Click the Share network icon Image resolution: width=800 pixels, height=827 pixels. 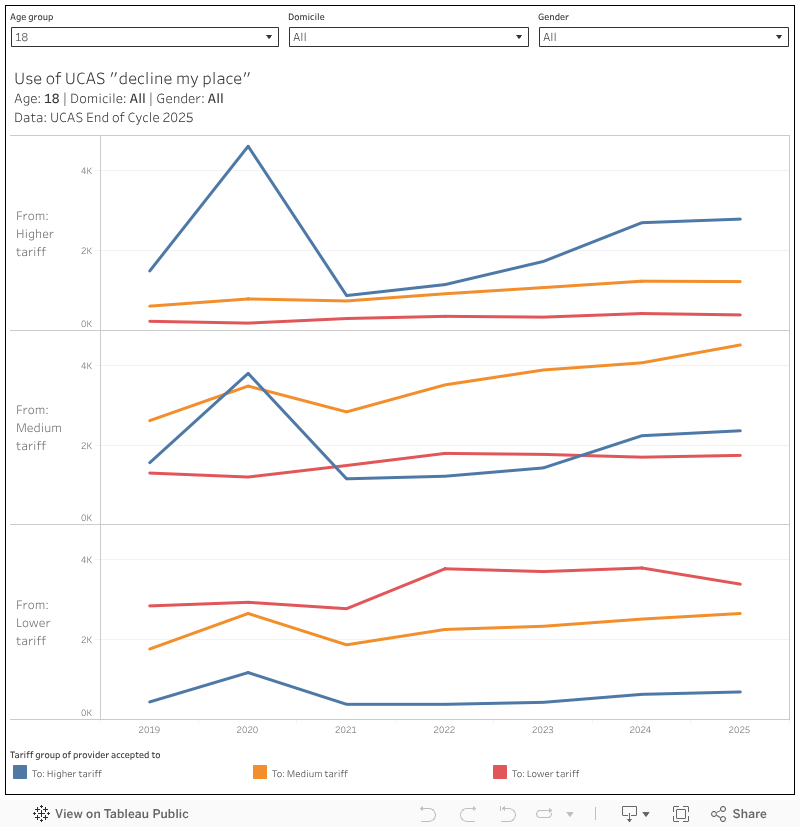coord(718,814)
